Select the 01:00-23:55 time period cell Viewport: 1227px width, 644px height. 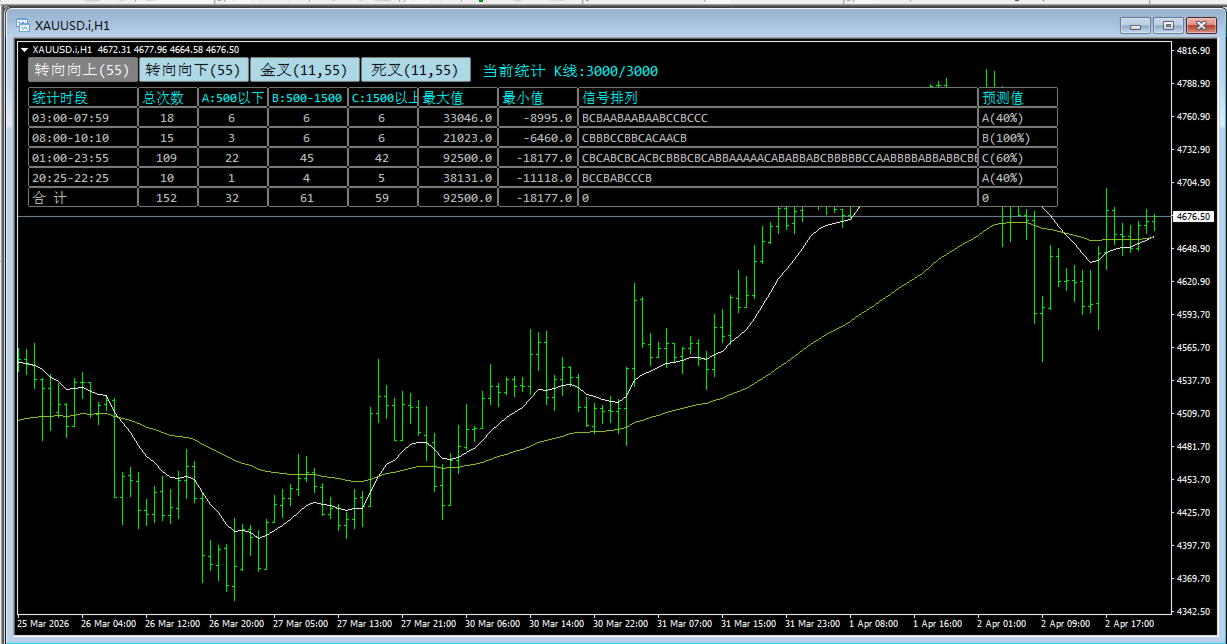[83, 158]
